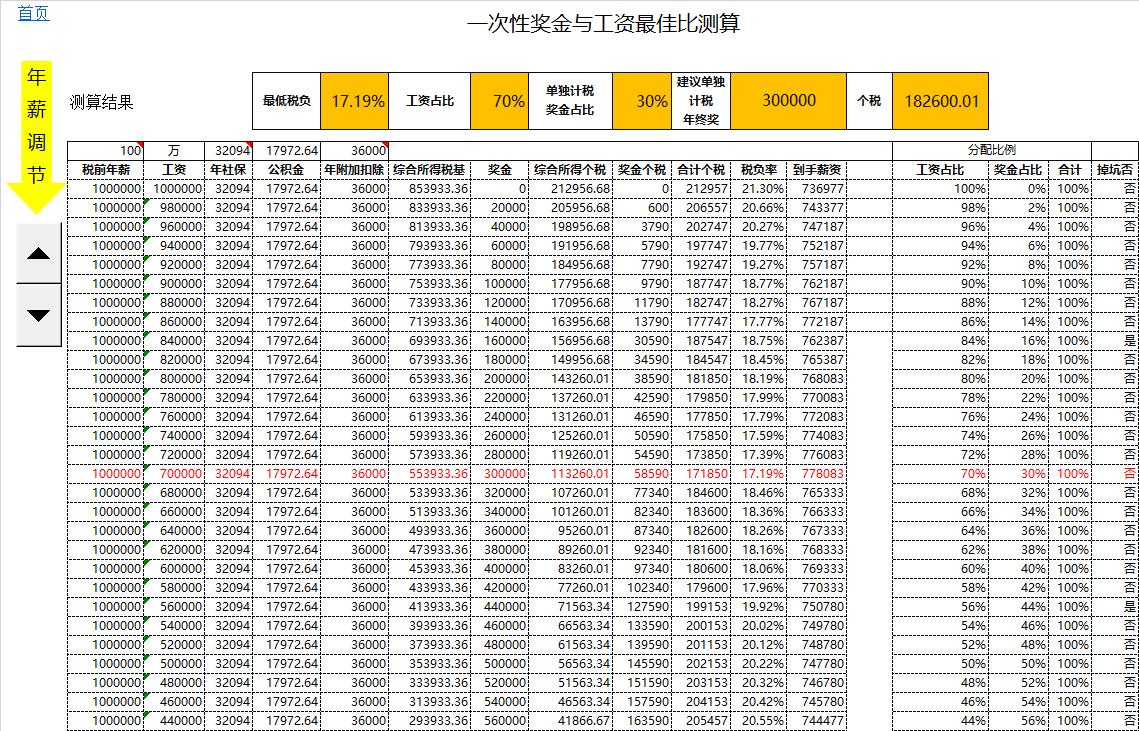
Task: Select the orange 30% bonus ratio cell
Action: click(x=642, y=101)
